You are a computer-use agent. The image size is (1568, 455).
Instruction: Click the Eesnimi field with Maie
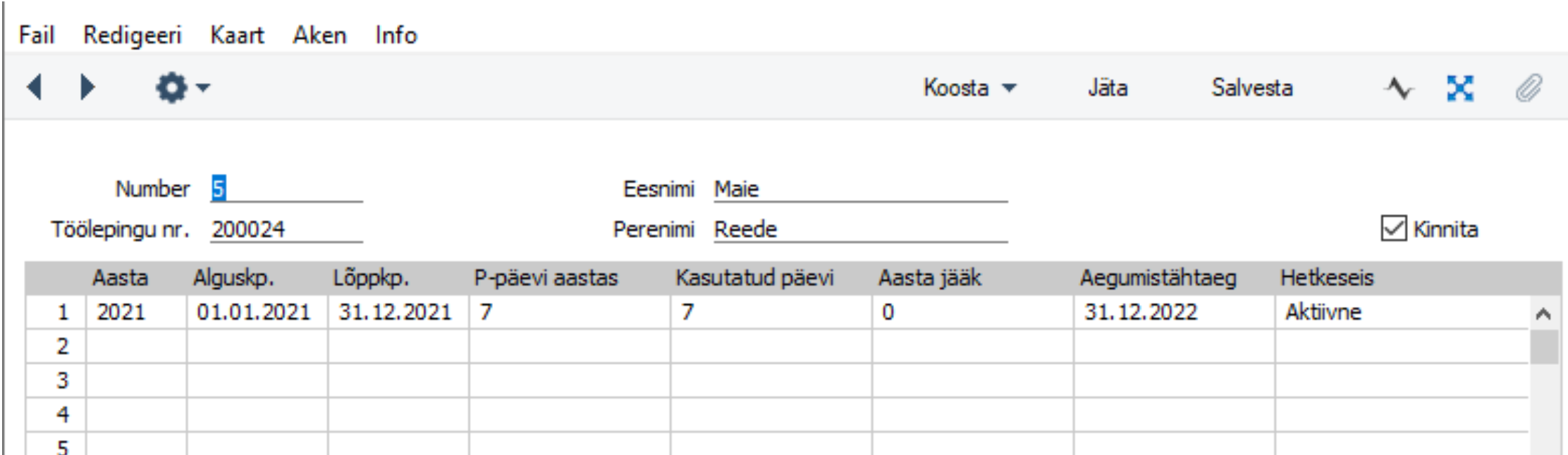(860, 189)
